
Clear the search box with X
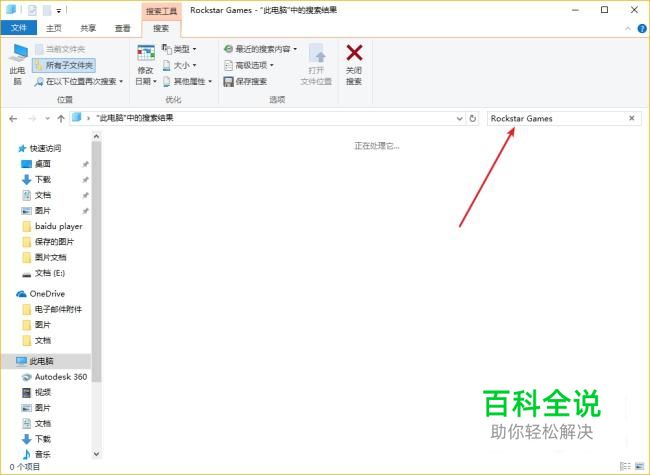coord(632,118)
